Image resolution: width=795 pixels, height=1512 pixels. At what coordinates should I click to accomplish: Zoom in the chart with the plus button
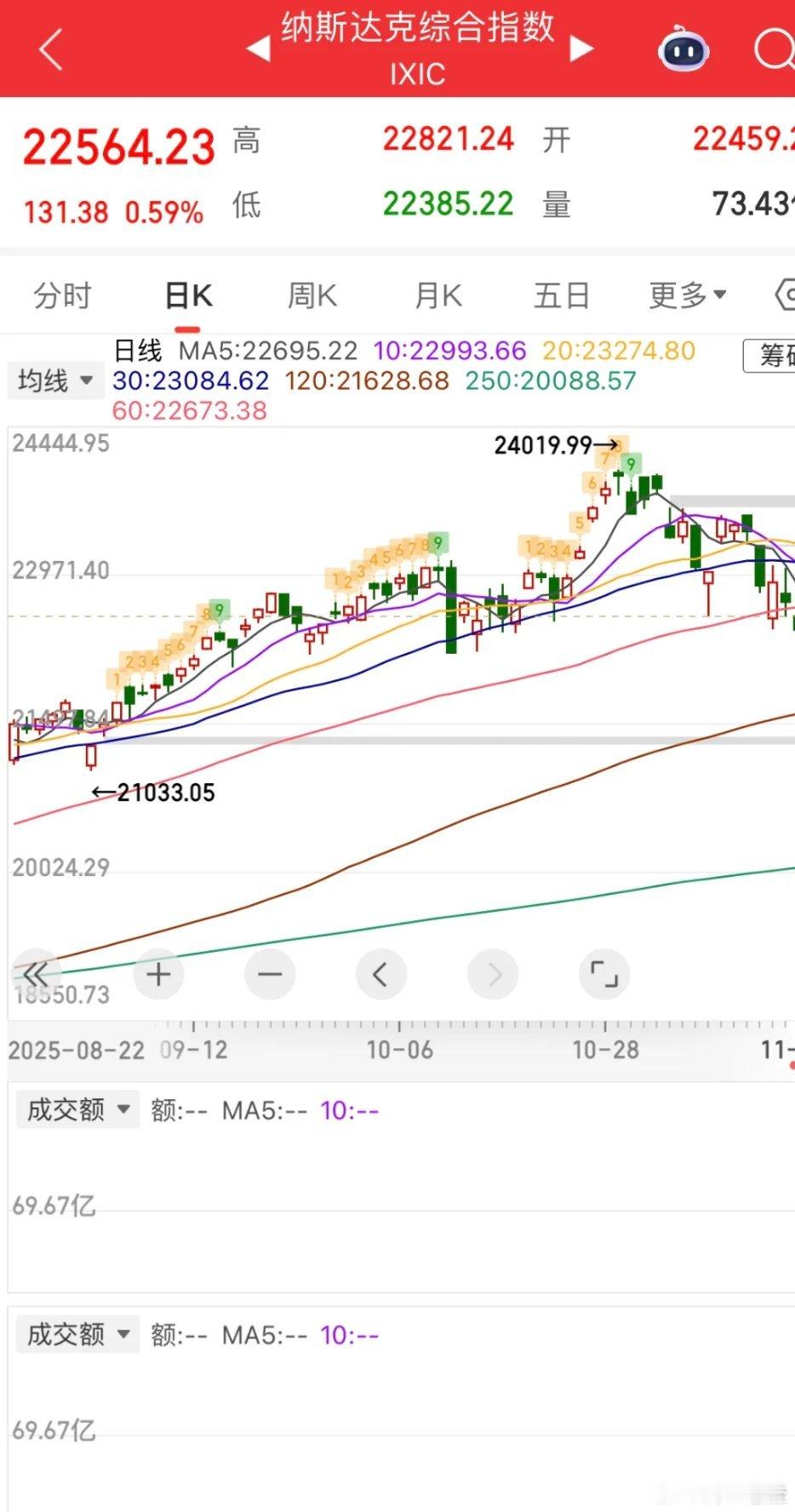158,974
